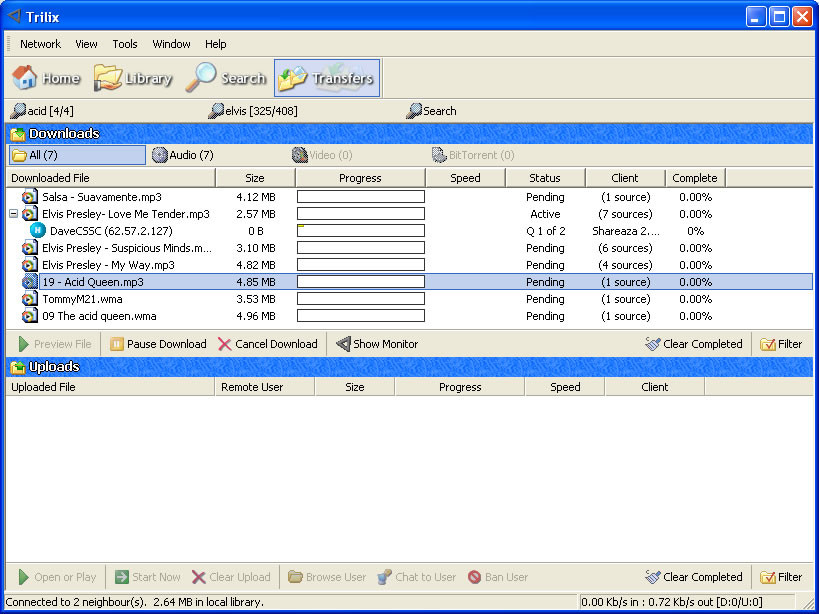
Task: Select Elvis Presley - My Way.mp3 row
Action: pos(409,265)
